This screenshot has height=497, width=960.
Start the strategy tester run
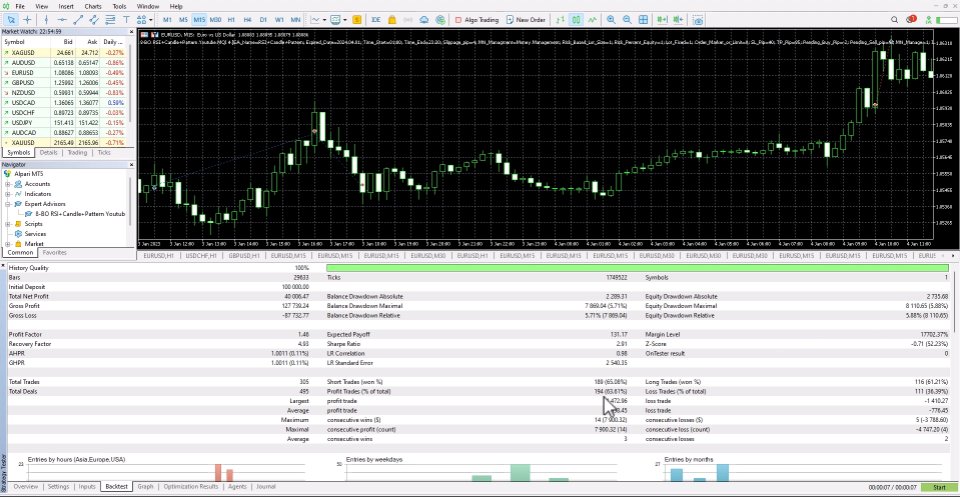[x=940, y=487]
